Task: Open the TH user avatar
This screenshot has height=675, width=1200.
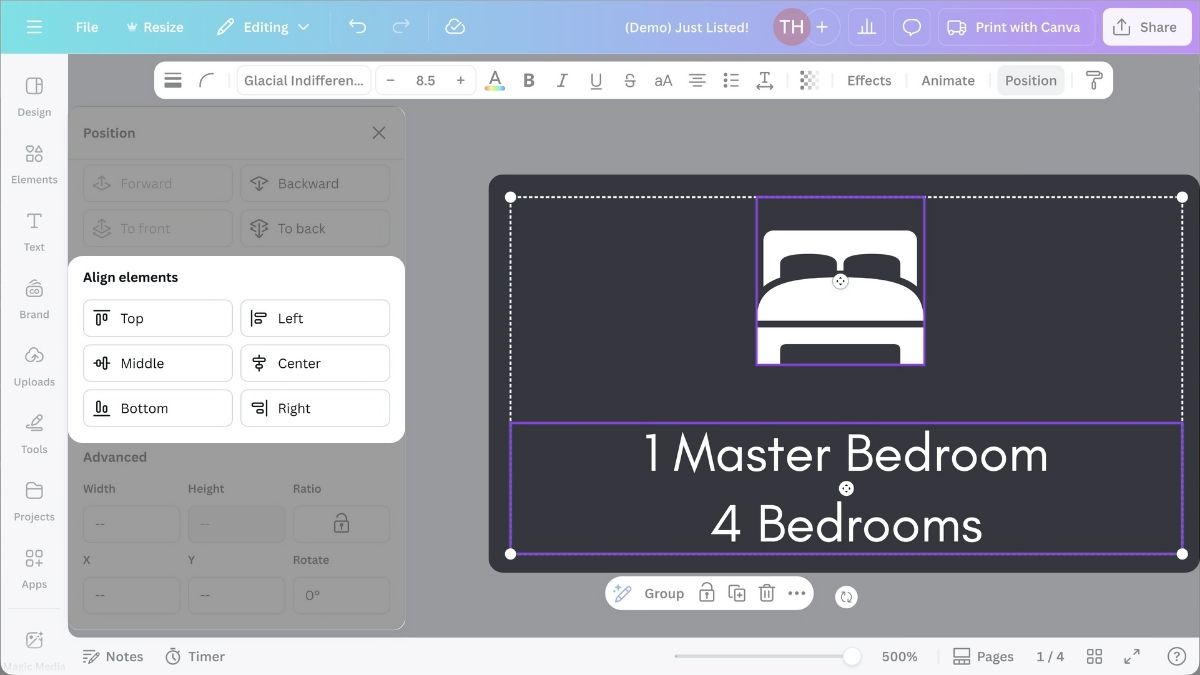Action: coord(791,27)
